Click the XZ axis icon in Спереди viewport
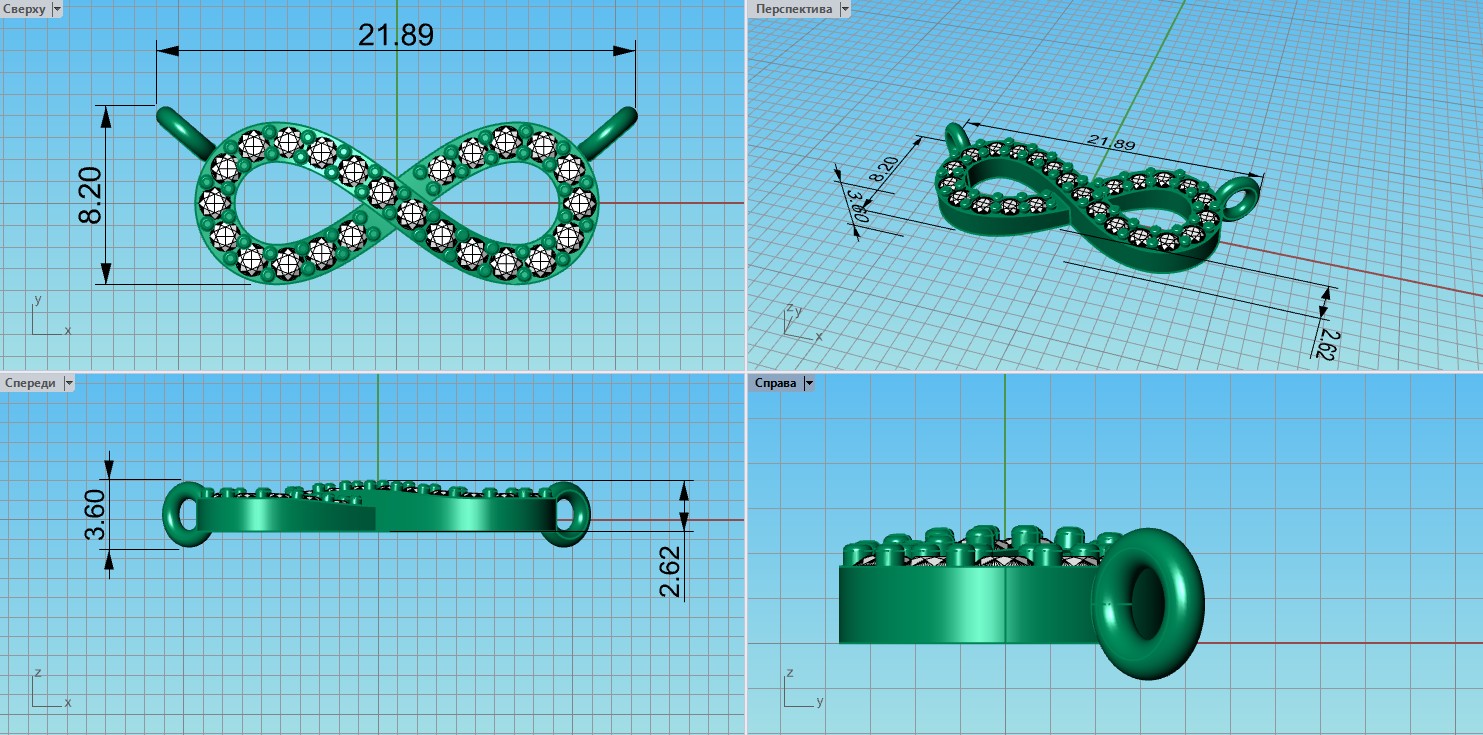The width and height of the screenshot is (1483, 735). (x=45, y=692)
